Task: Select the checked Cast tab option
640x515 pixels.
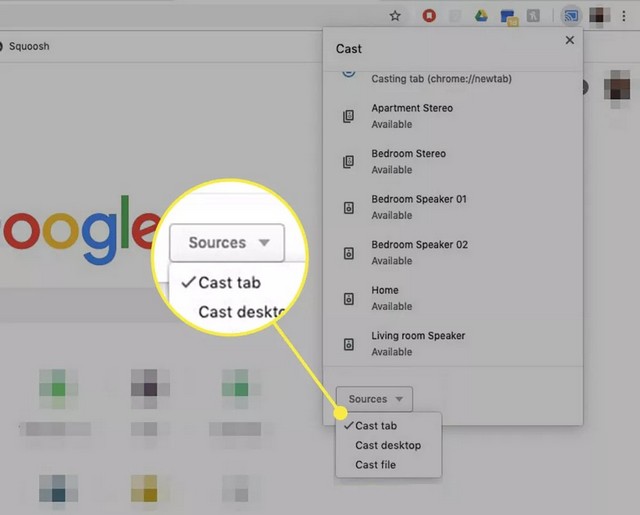Action: point(376,426)
